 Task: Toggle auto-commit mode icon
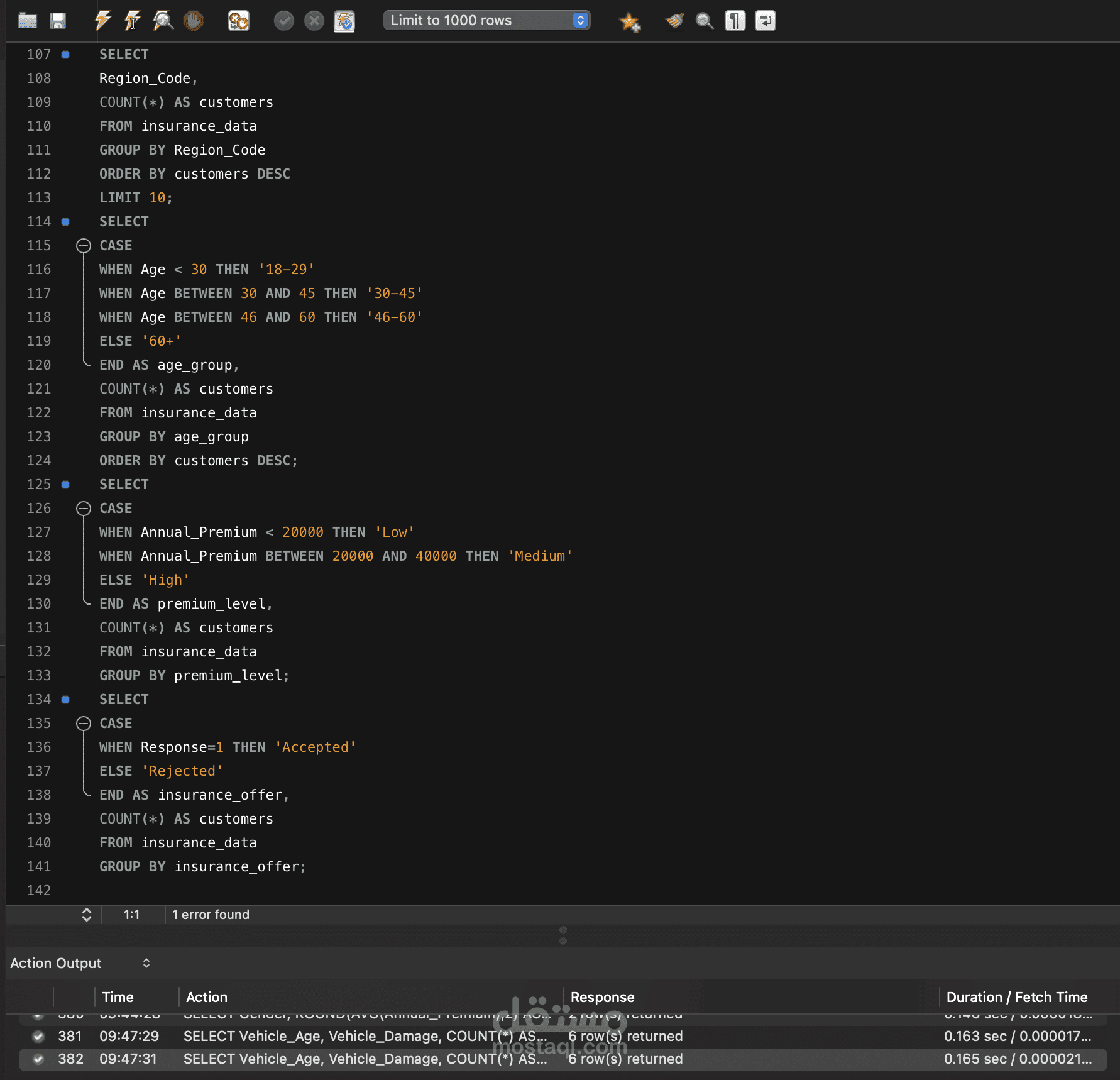pyautogui.click(x=344, y=21)
